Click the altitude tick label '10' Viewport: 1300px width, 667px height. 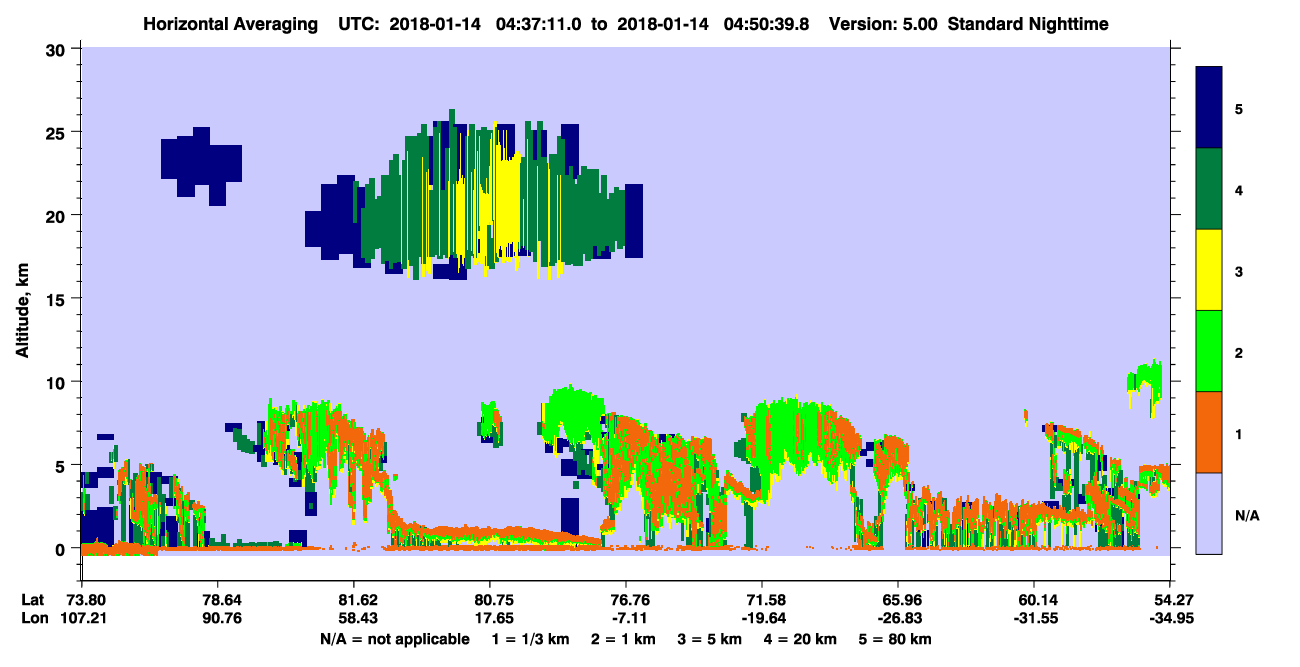pos(58,382)
